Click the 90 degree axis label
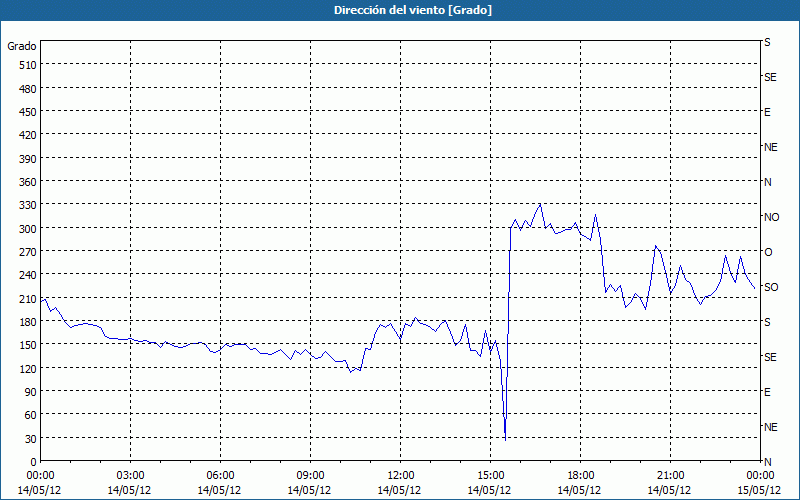The image size is (800, 500). 31,392
